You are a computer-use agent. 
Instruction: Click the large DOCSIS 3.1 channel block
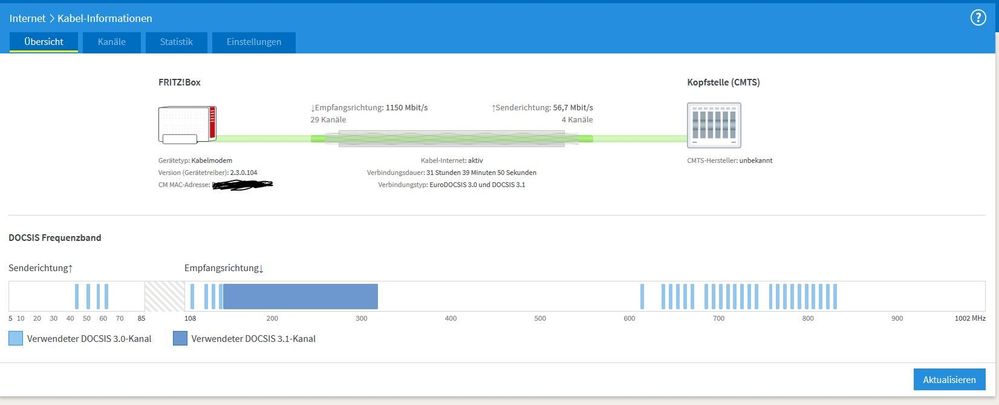[x=300, y=296]
